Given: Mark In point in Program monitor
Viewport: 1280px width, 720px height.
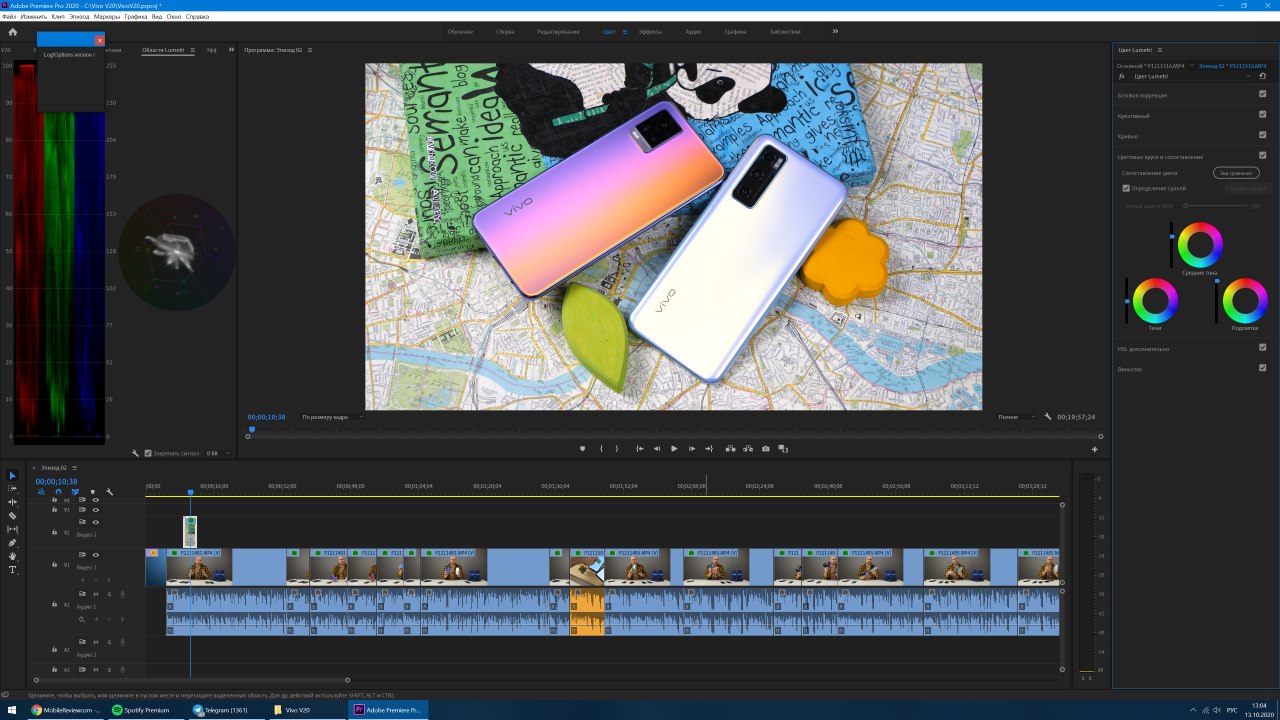Looking at the screenshot, I should tap(601, 449).
